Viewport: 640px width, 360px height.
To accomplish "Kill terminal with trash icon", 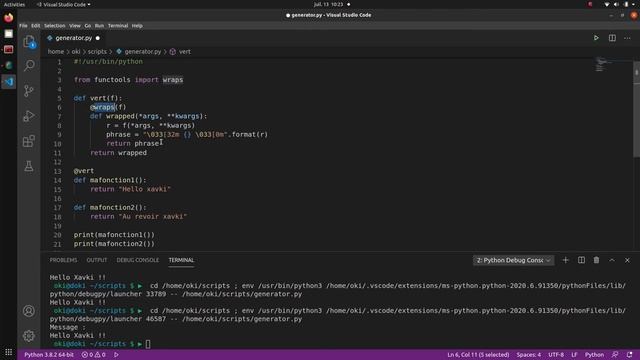I will [x=596, y=260].
